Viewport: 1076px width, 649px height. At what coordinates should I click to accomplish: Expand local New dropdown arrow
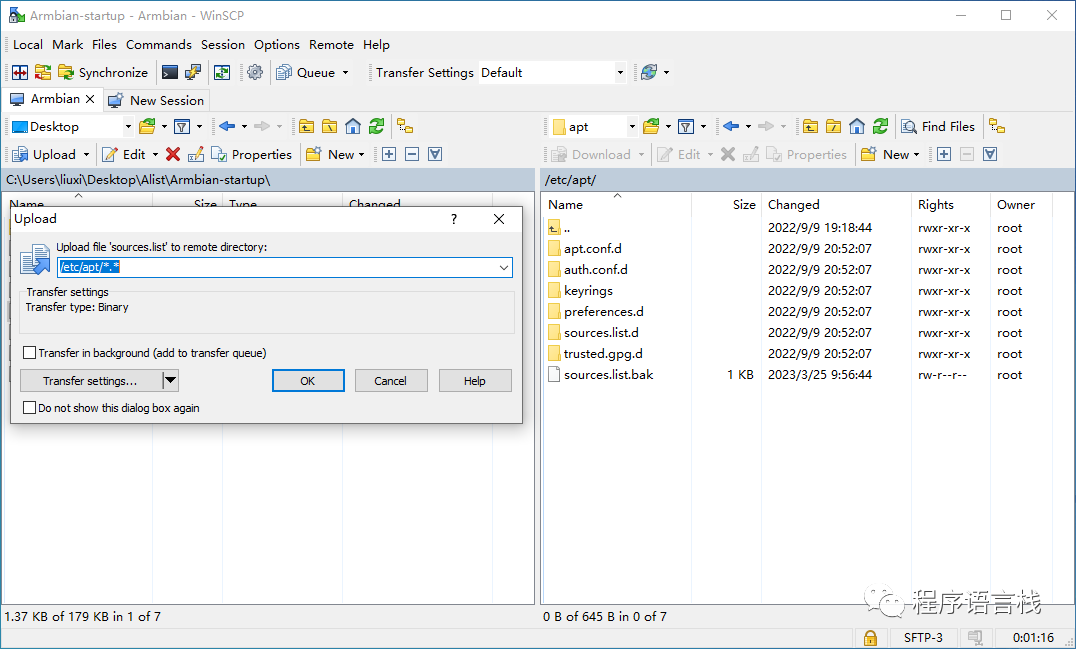click(x=362, y=155)
